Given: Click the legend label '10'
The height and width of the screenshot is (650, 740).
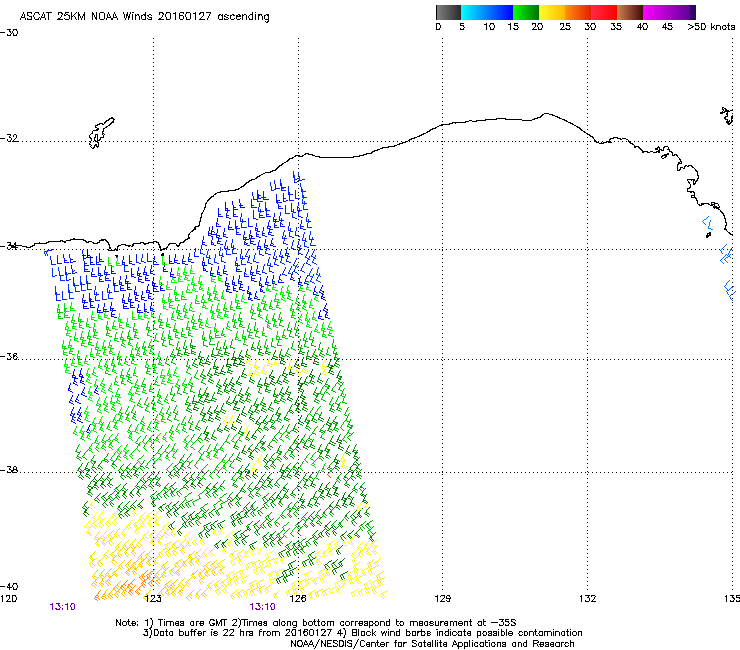Looking at the screenshot, I should pos(489,27).
